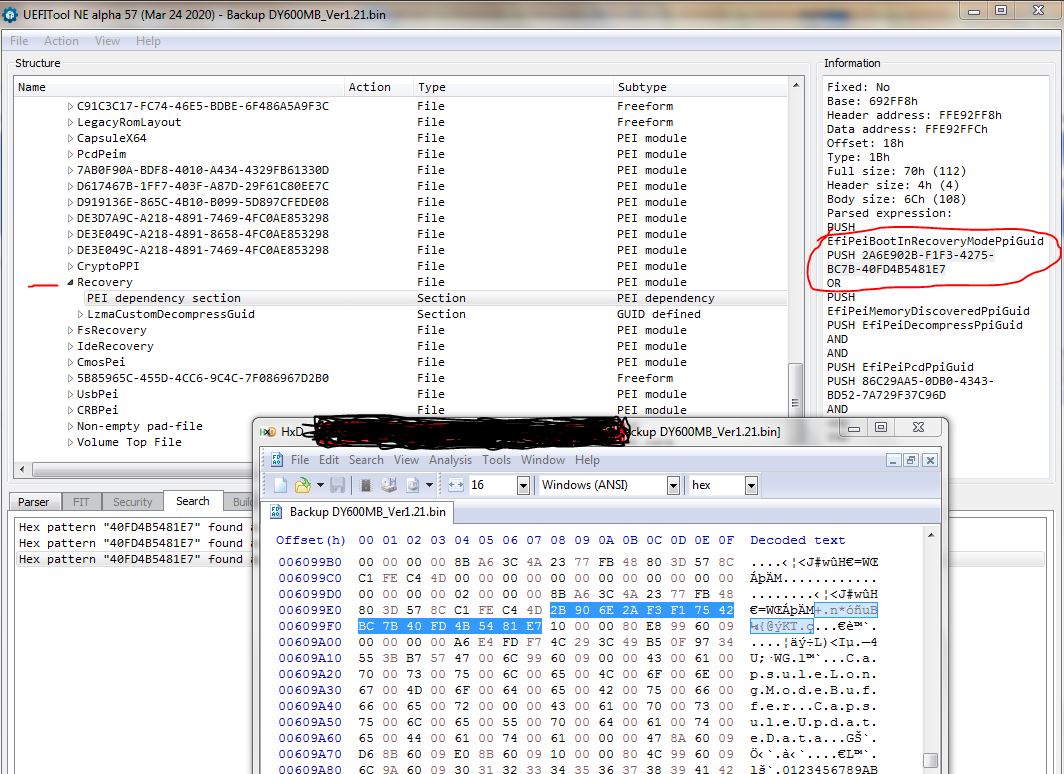Viewport: 1064px width, 774px height.
Task: Click the Save icon in HxD toolbar
Action: pyautogui.click(x=337, y=485)
